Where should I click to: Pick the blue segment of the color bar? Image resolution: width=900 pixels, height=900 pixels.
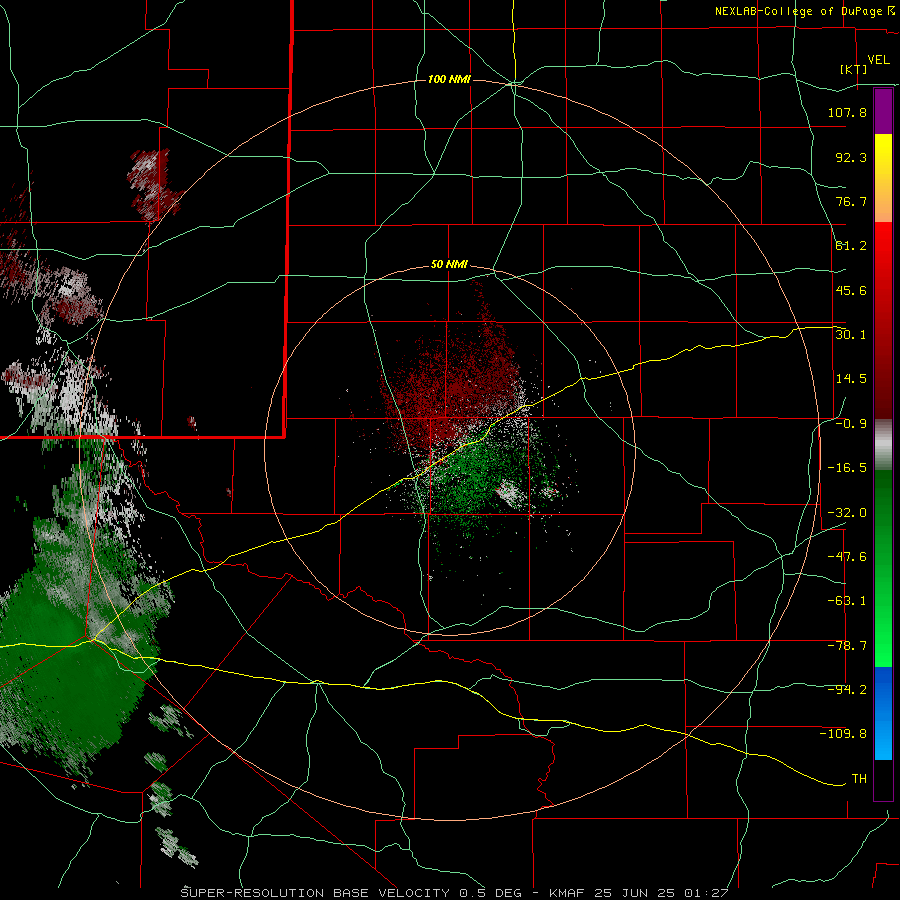click(x=883, y=713)
